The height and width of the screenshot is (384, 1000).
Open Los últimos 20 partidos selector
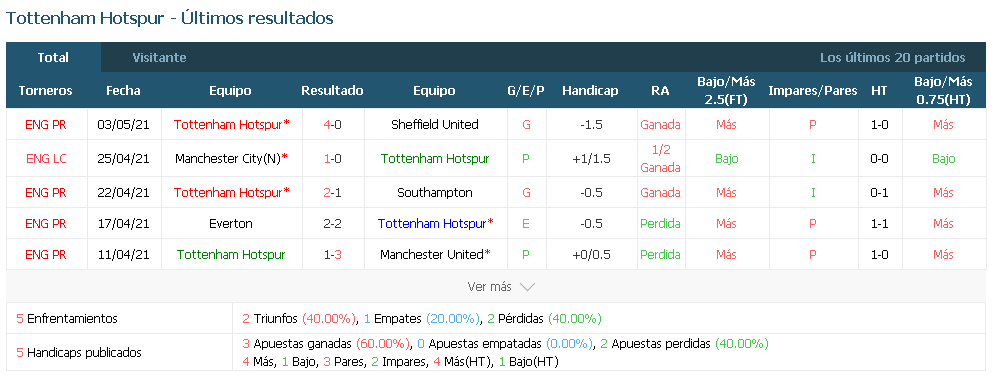(x=892, y=57)
